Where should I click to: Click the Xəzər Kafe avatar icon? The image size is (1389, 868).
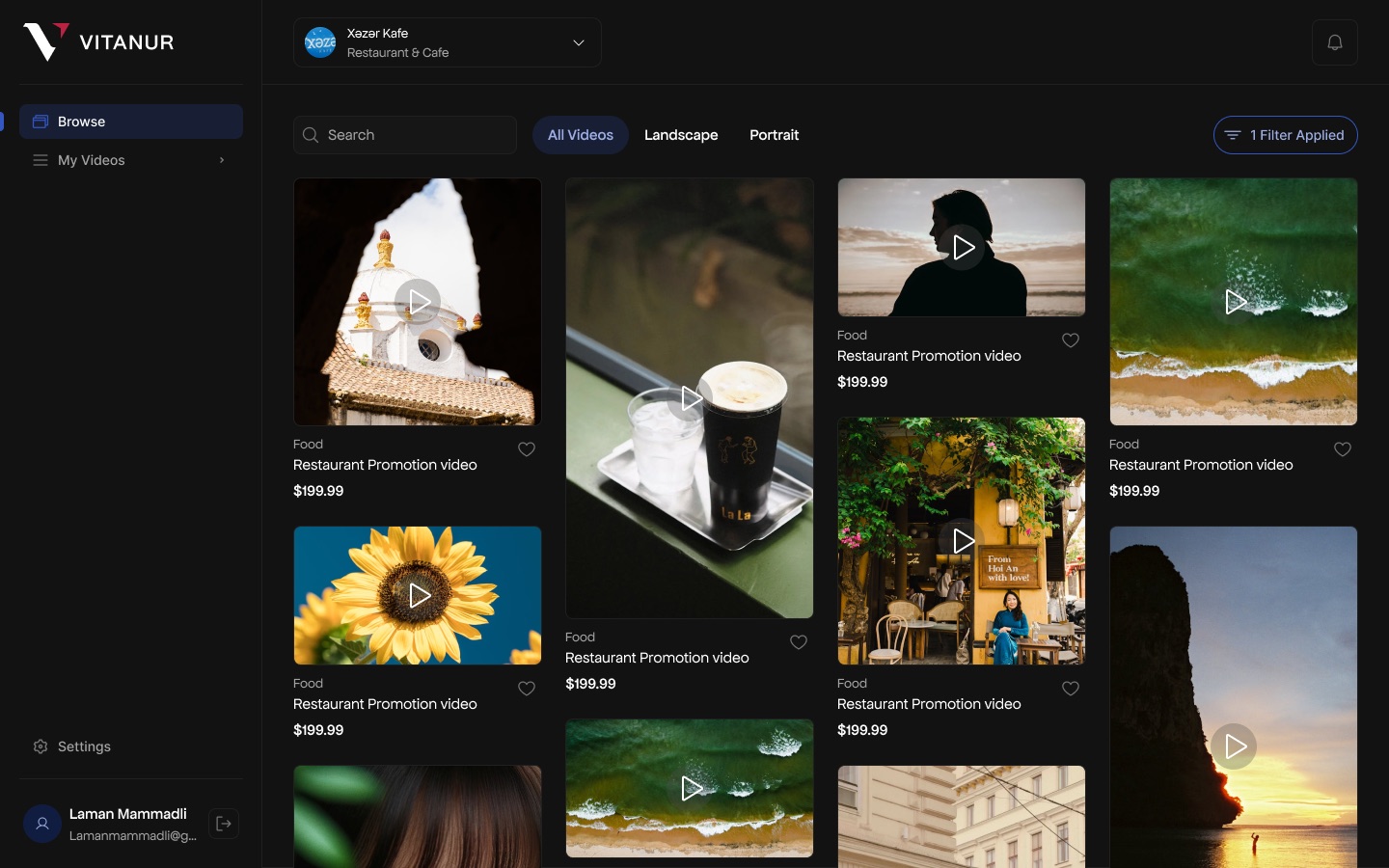[320, 42]
